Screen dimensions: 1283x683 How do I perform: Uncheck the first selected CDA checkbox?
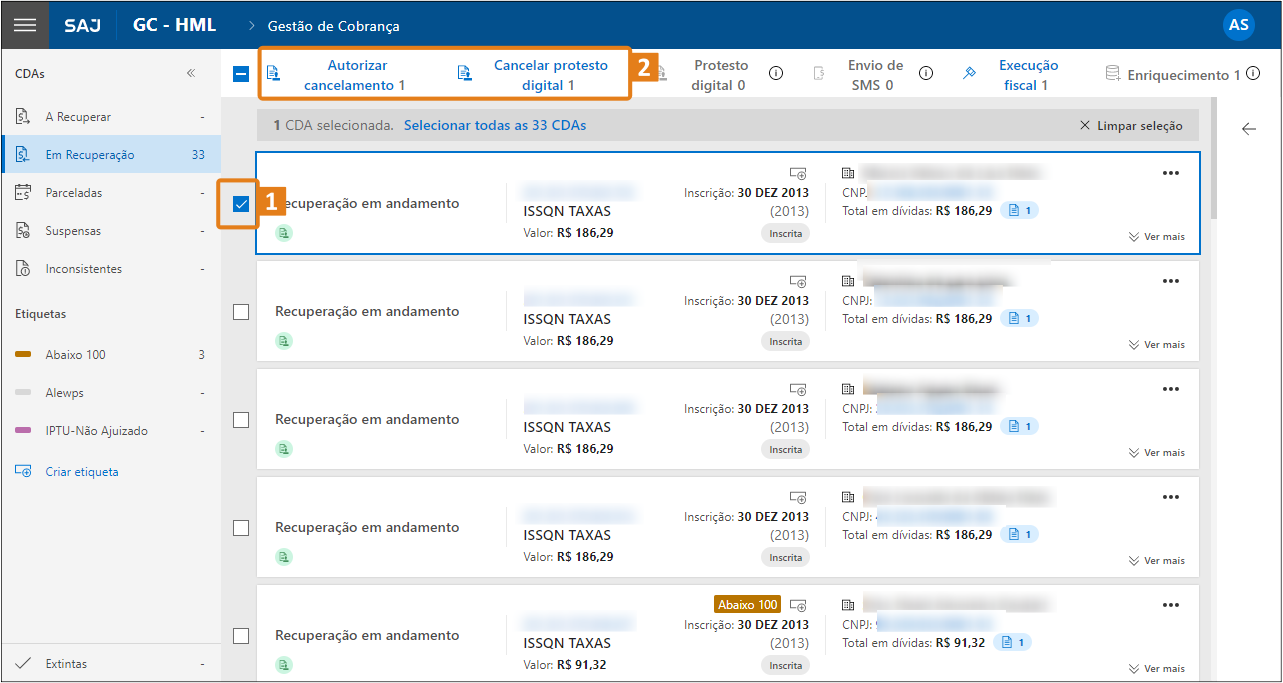coord(241,204)
